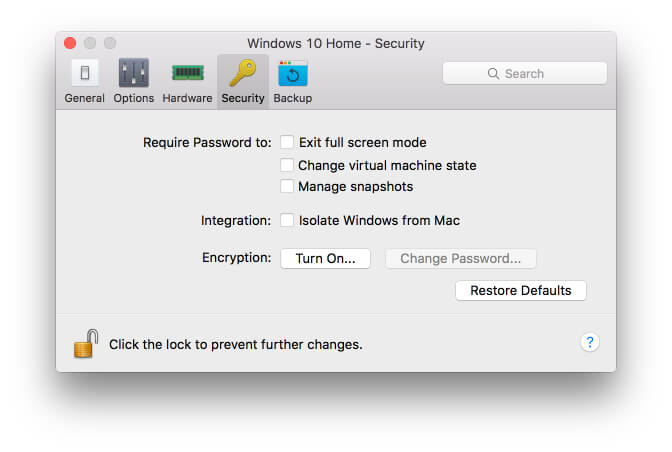Open the Options sliders icon

pos(134,73)
